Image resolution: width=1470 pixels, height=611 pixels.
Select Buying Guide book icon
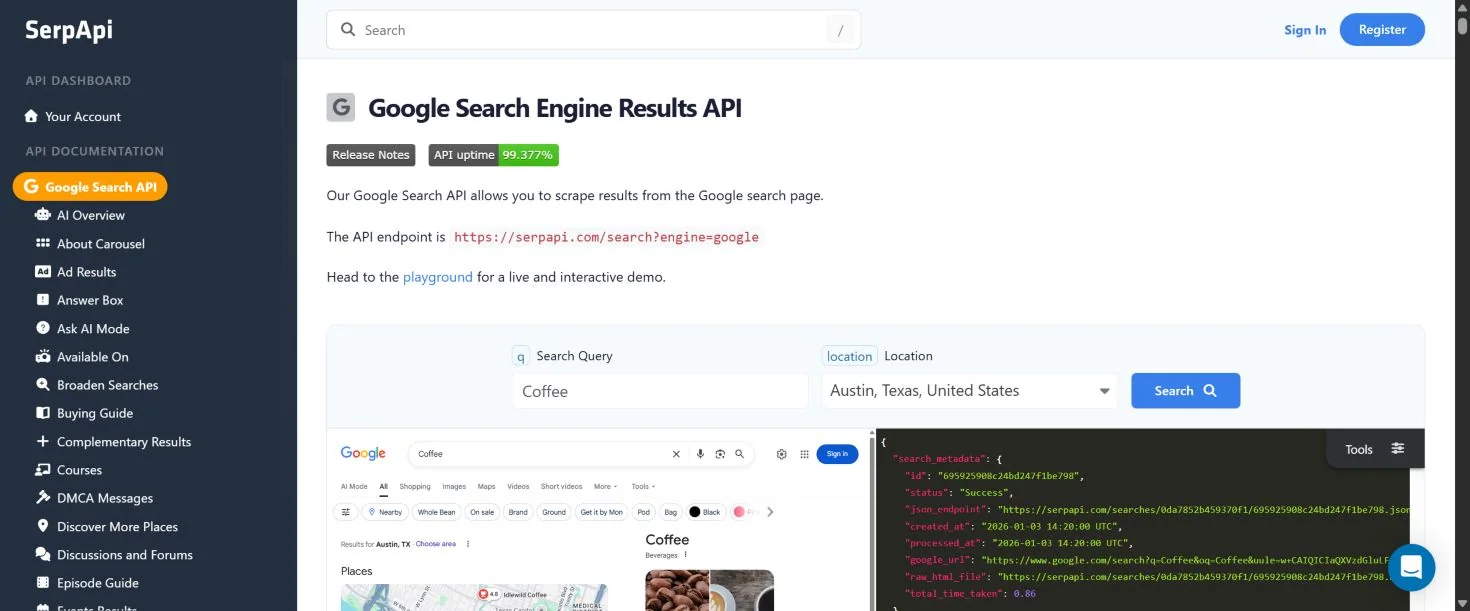click(43, 413)
